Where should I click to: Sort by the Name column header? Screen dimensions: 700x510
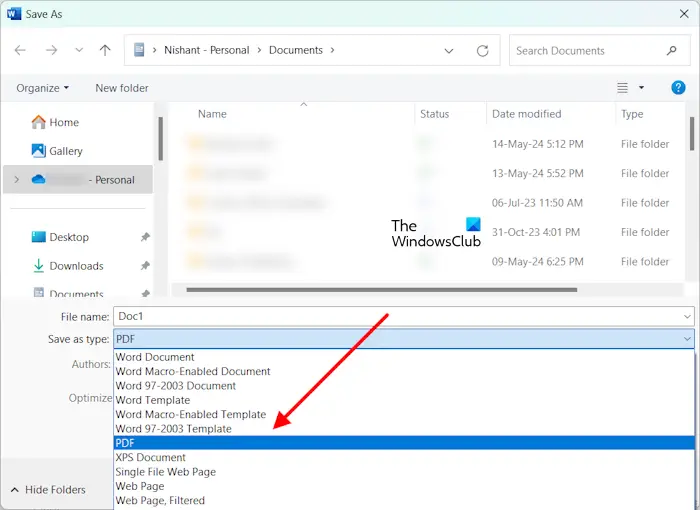click(212, 114)
